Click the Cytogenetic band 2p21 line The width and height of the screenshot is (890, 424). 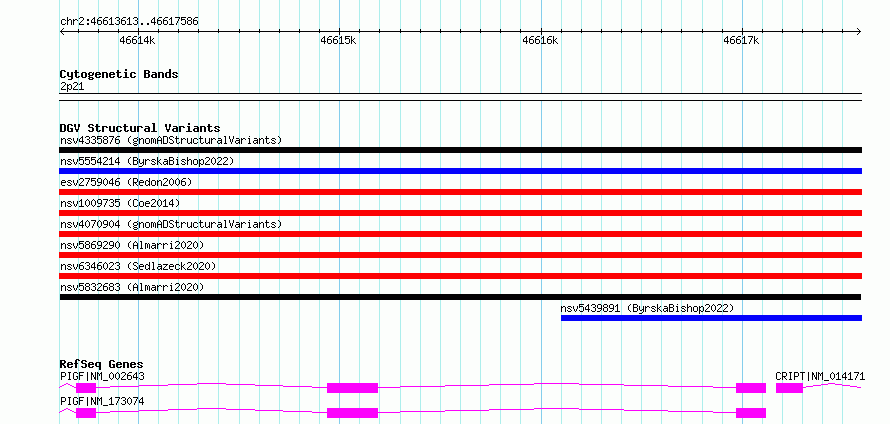click(x=461, y=97)
